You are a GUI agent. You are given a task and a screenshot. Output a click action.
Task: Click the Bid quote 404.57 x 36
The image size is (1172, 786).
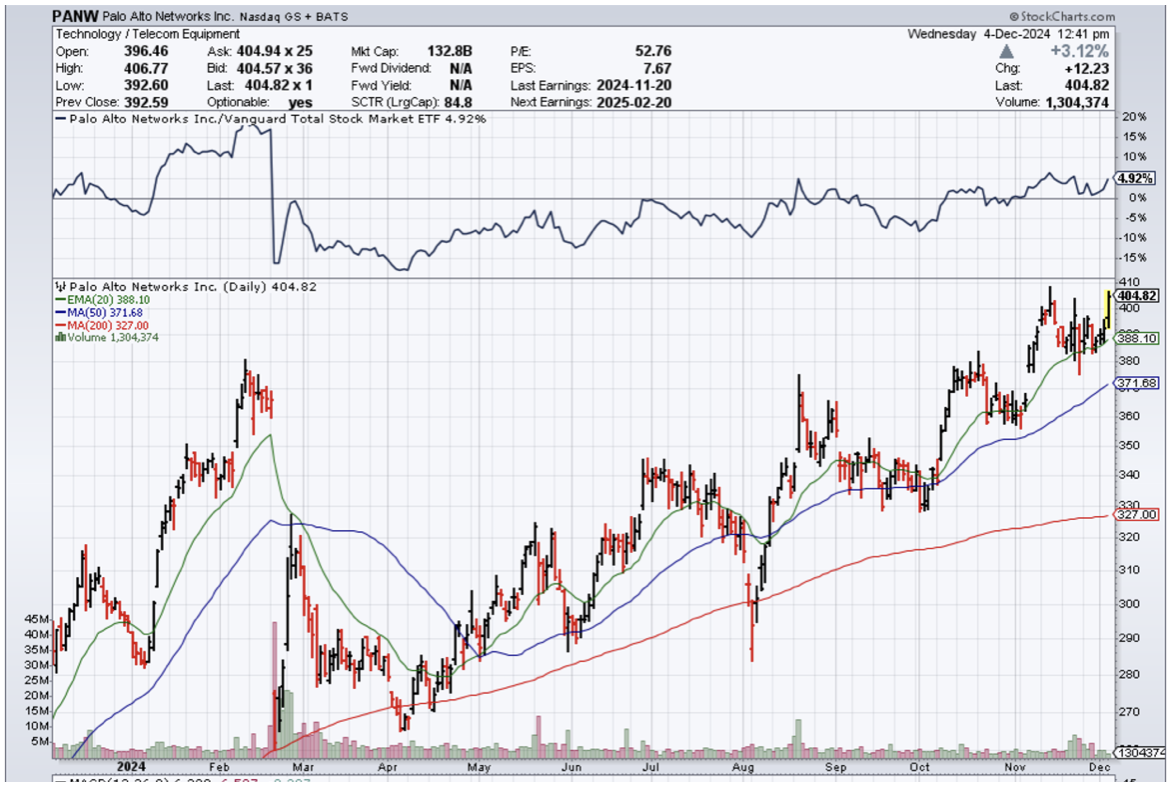click(x=274, y=68)
